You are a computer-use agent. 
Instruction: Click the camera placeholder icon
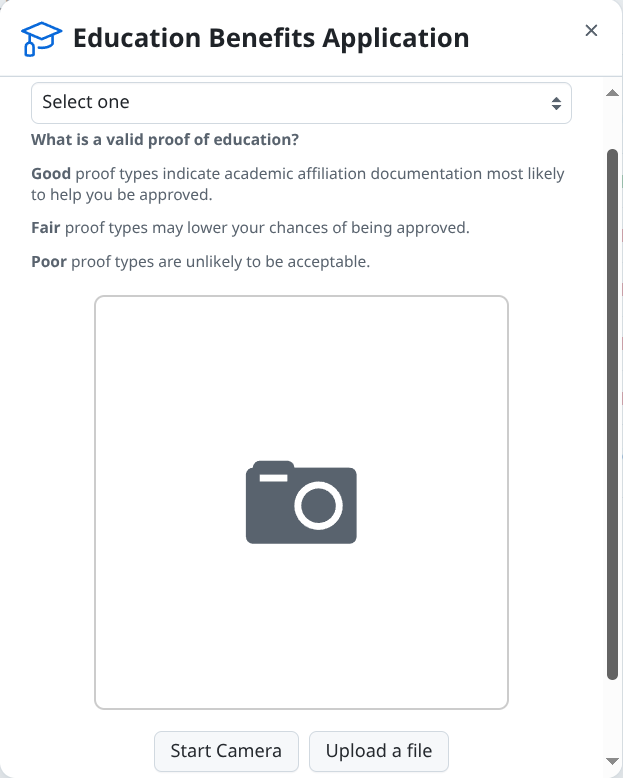tap(301, 502)
